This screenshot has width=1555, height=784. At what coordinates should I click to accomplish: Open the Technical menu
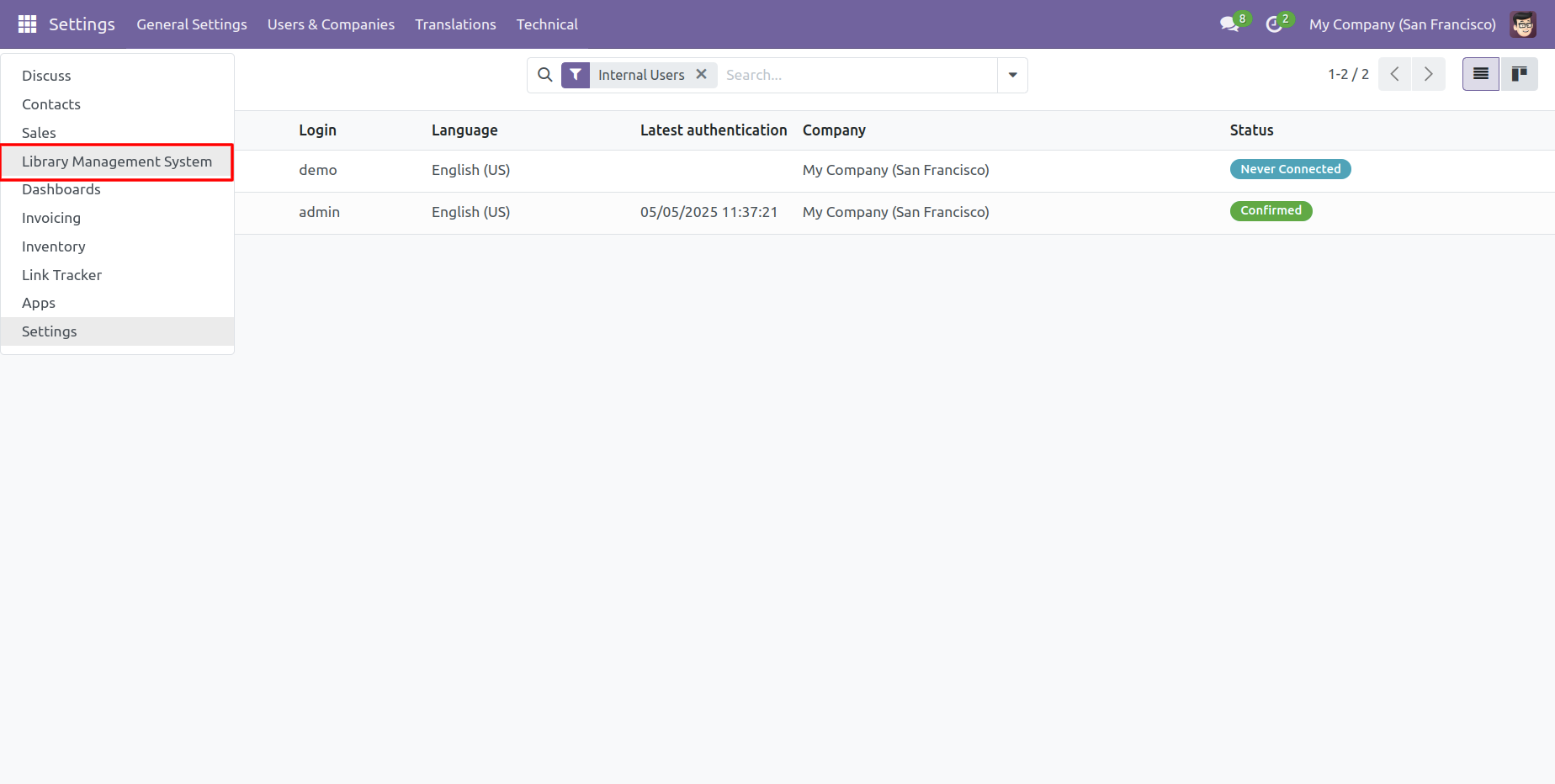coord(547,24)
